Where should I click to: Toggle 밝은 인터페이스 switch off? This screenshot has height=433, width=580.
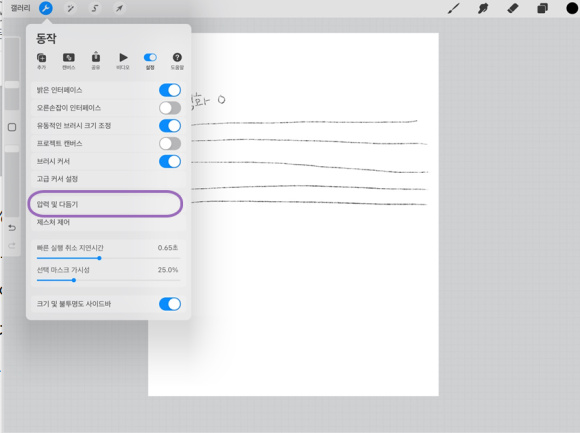coord(170,90)
